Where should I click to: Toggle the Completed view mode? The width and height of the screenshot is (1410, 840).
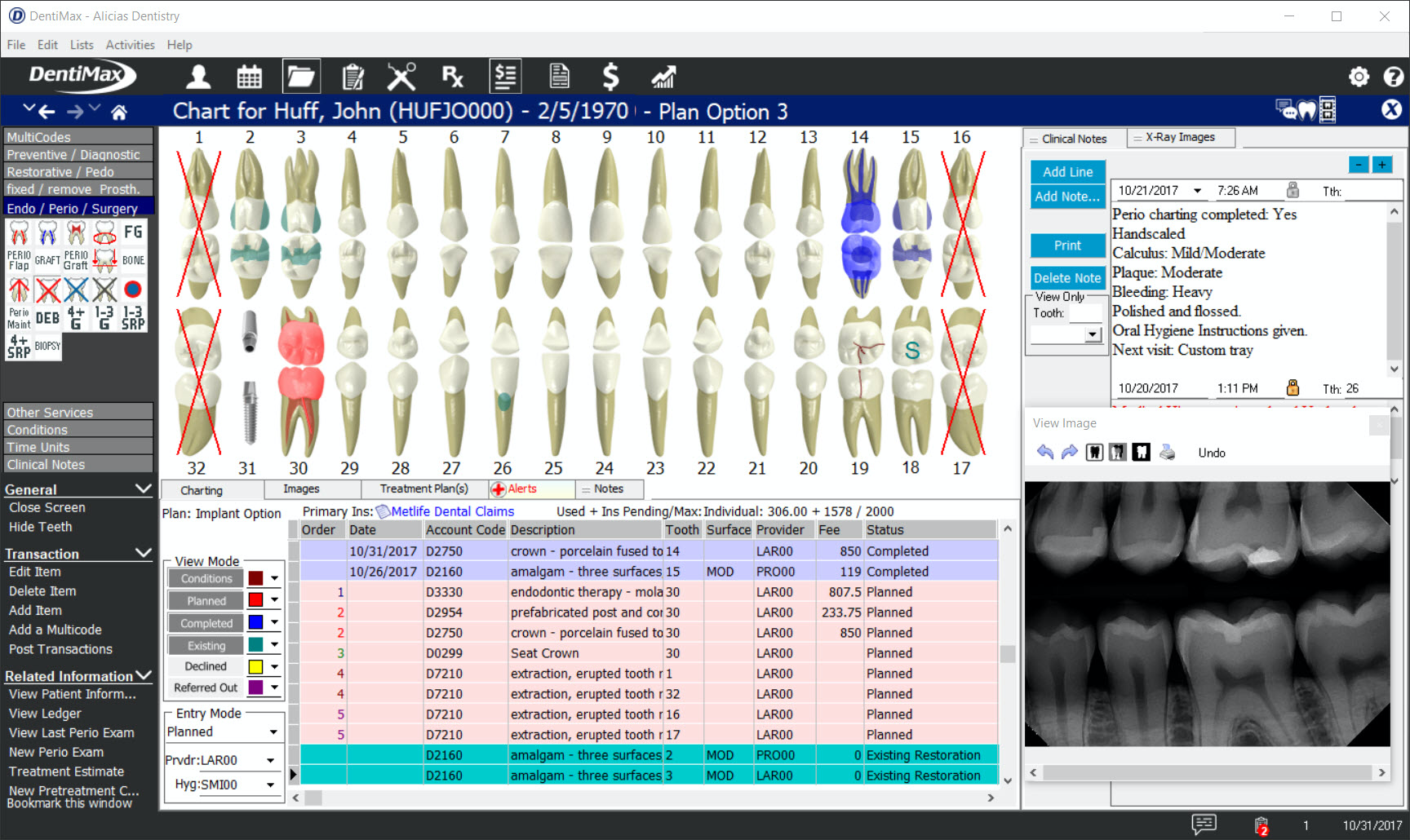[205, 622]
